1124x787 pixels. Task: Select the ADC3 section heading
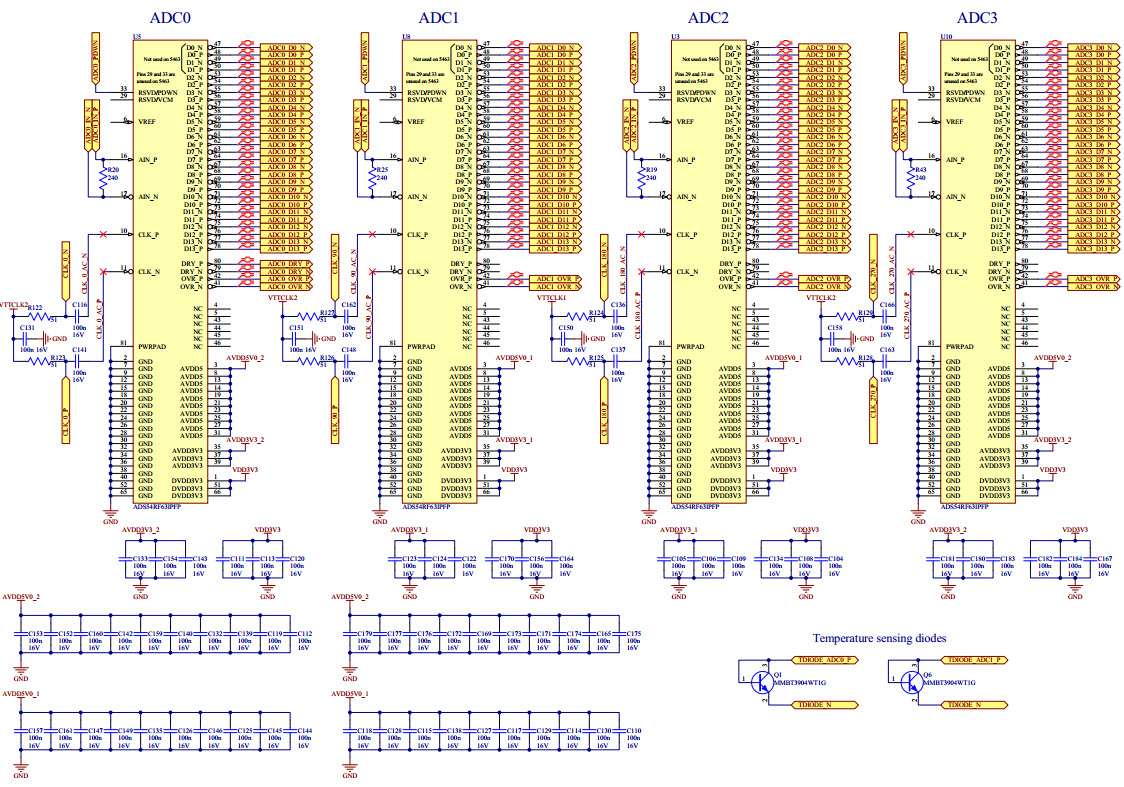pos(977,18)
